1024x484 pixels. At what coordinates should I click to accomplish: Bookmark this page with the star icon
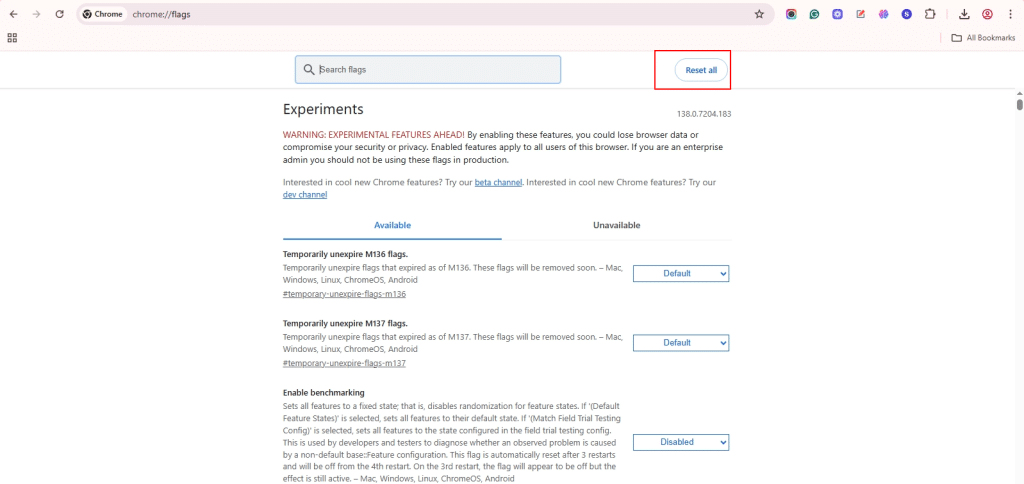(x=759, y=14)
